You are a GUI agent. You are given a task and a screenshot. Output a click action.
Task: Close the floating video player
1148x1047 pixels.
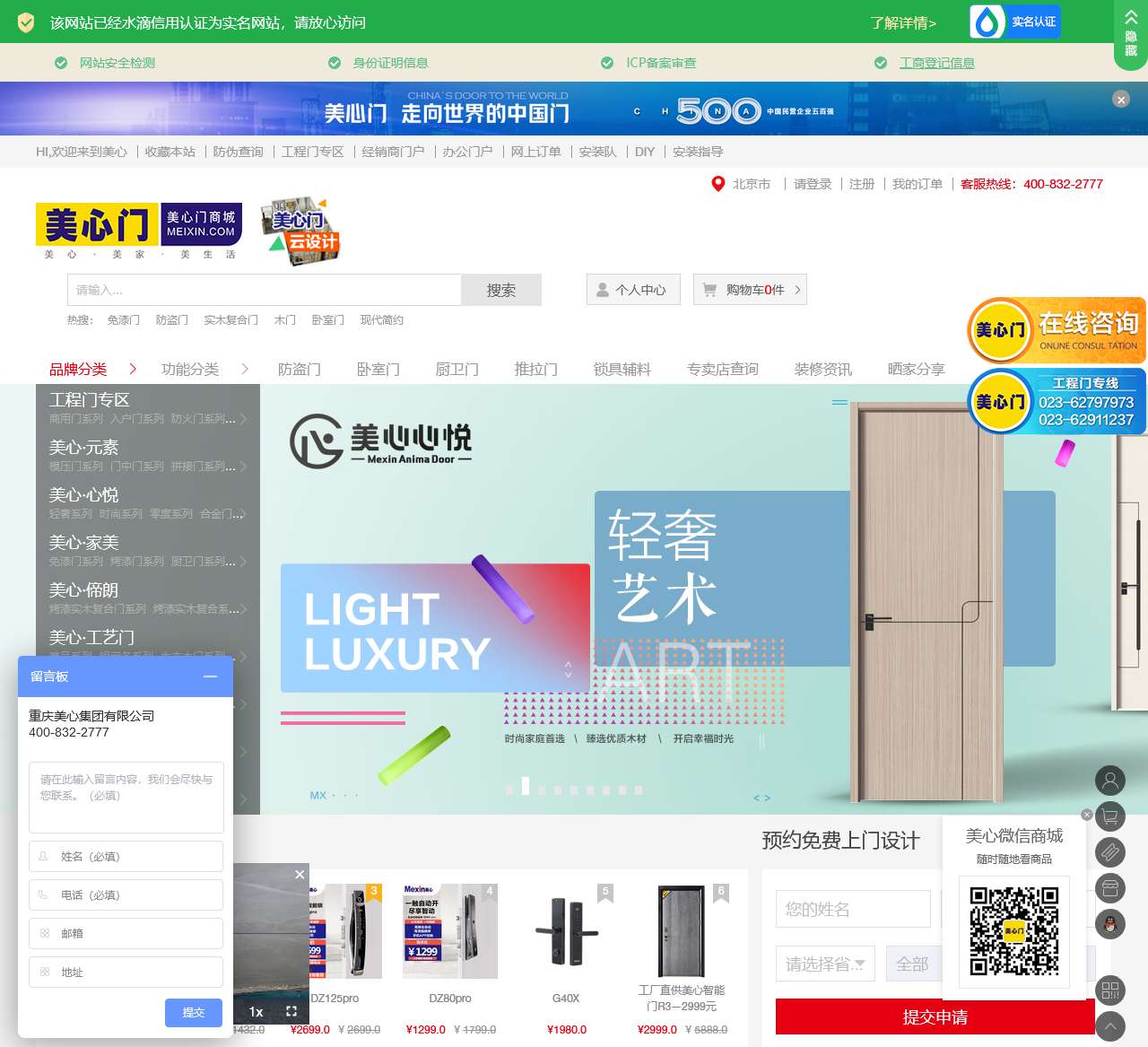click(300, 874)
